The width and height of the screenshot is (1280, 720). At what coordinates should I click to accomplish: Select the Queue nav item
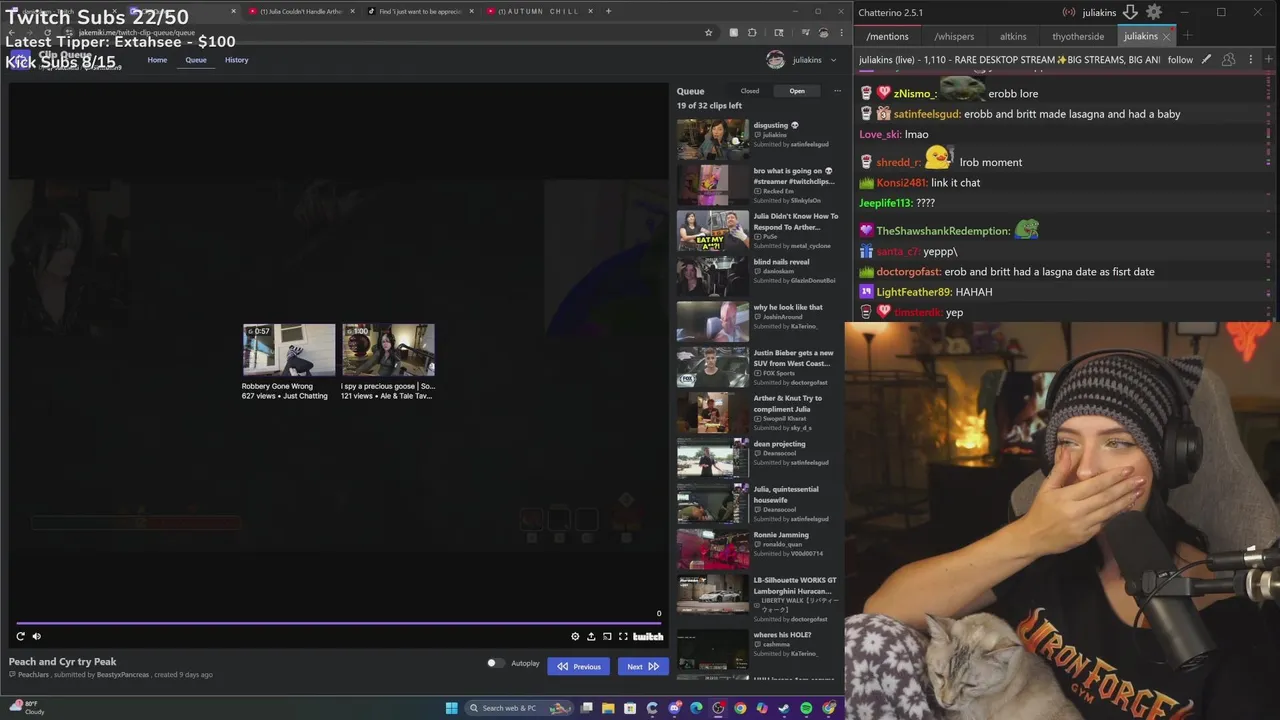[x=196, y=60]
